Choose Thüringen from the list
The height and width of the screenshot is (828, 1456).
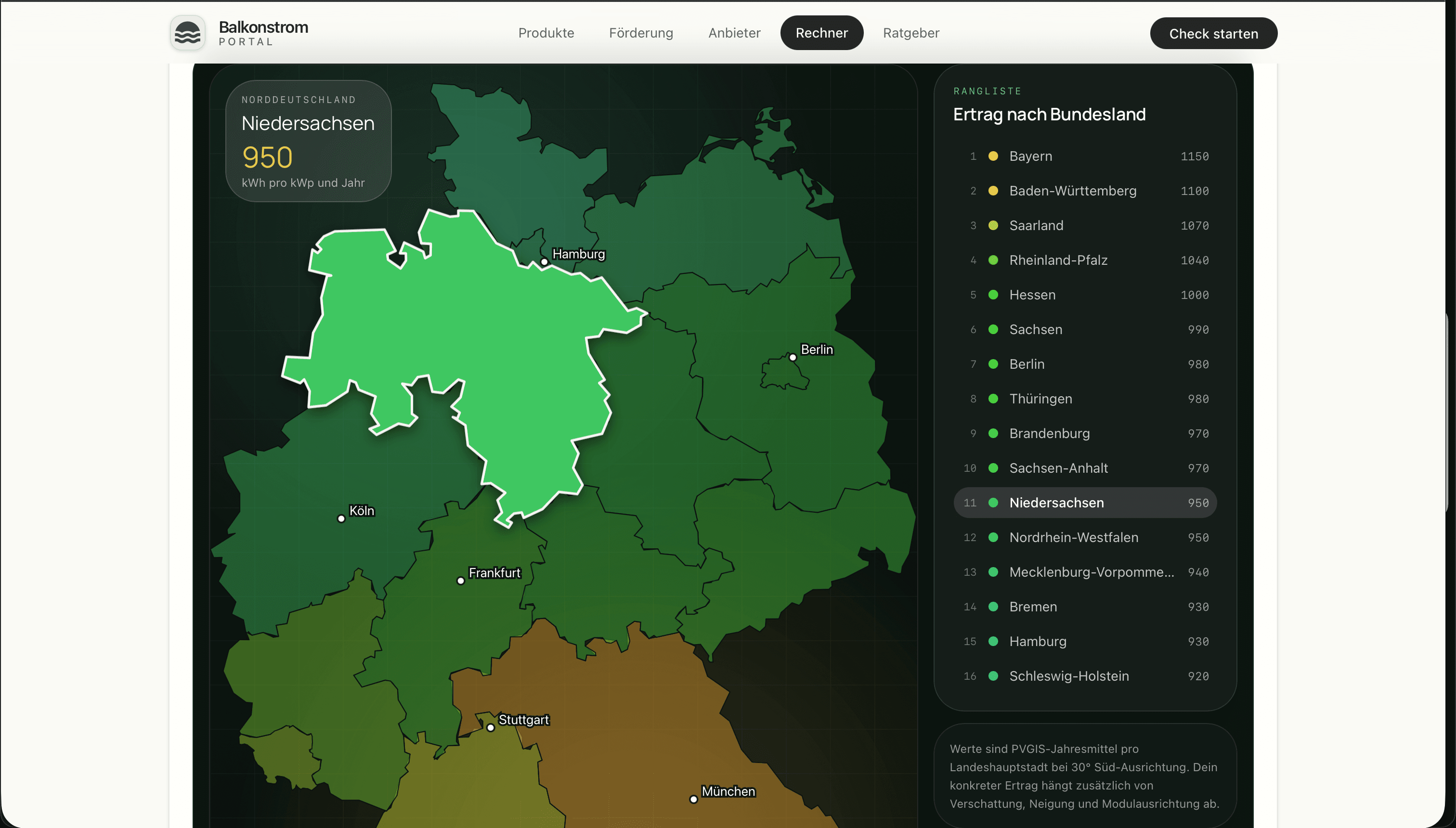tap(1085, 399)
